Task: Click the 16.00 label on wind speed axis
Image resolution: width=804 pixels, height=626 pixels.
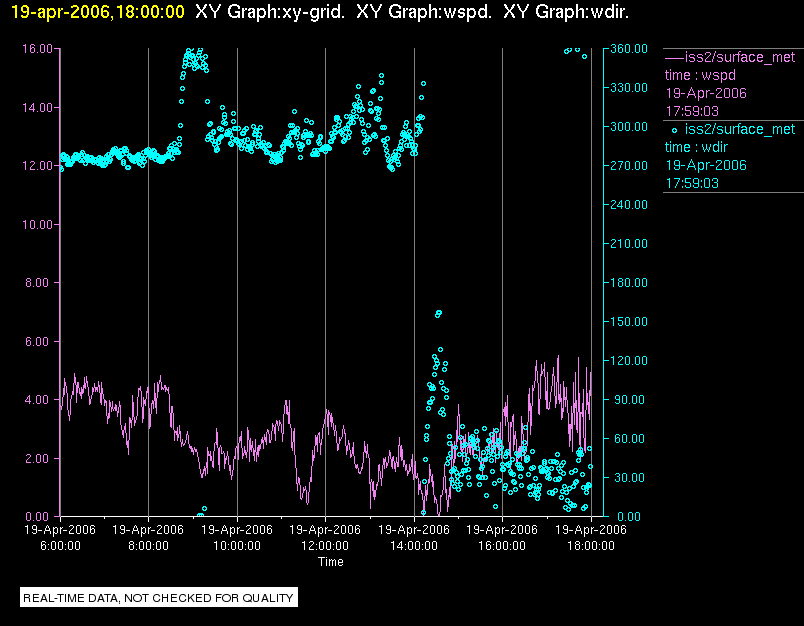Action: (x=37, y=49)
